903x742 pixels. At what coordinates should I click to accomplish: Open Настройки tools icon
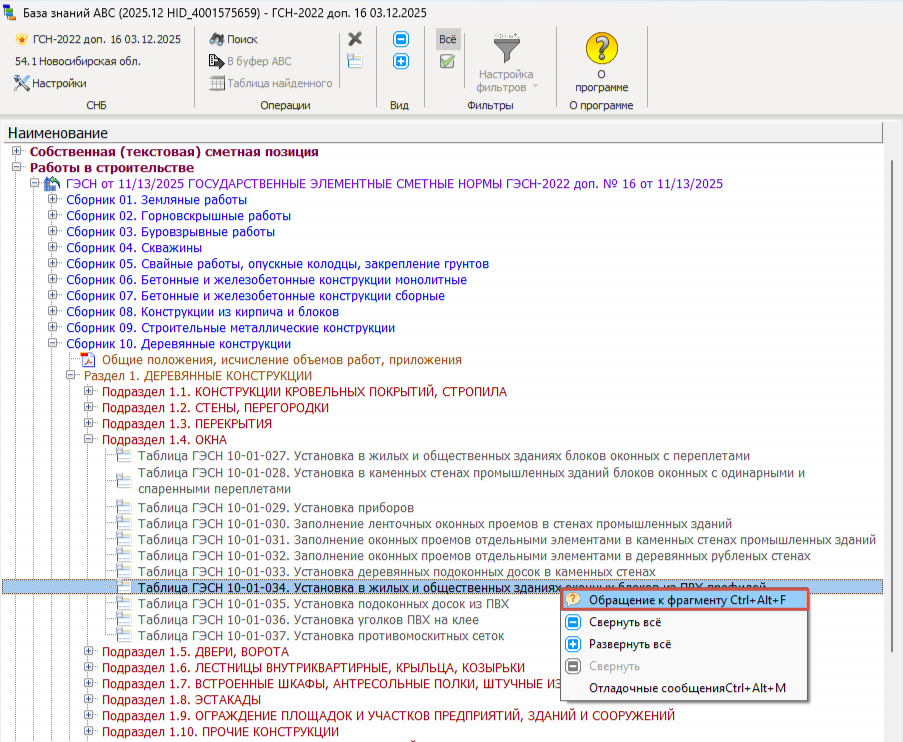click(21, 83)
